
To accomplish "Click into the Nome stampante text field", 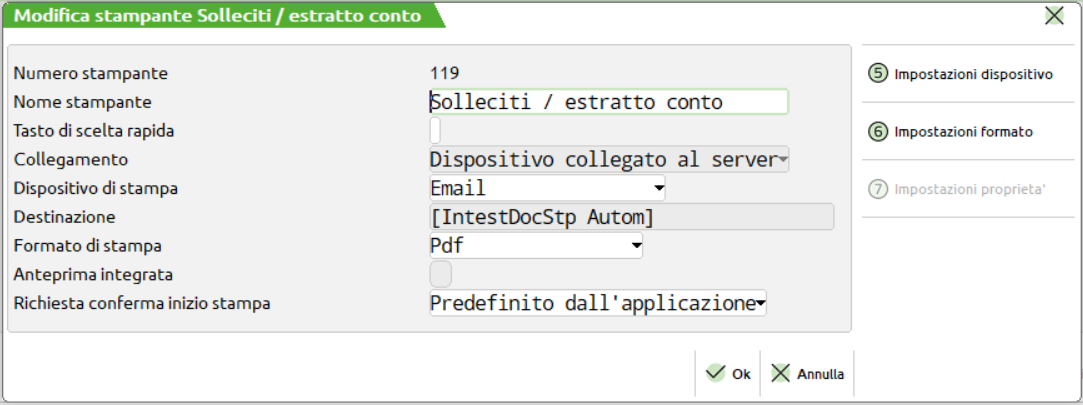I will [x=608, y=102].
